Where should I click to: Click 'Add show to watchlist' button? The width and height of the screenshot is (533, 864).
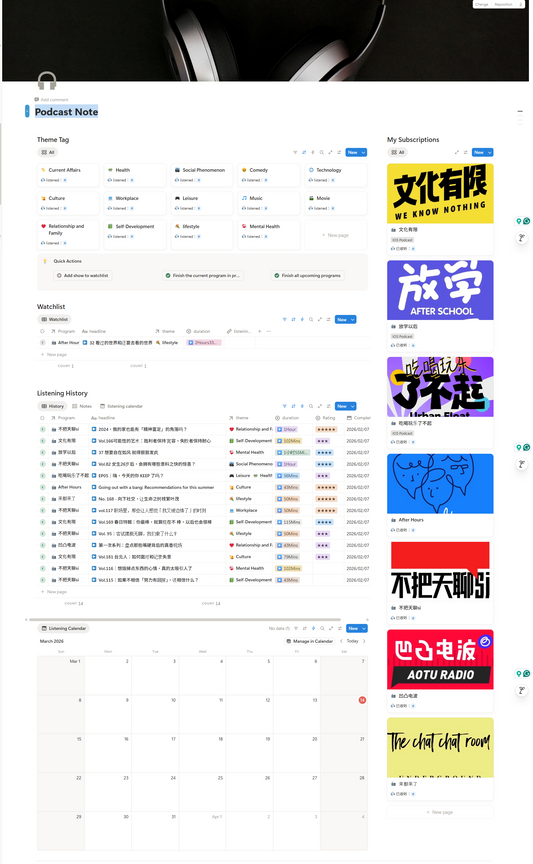(x=83, y=275)
